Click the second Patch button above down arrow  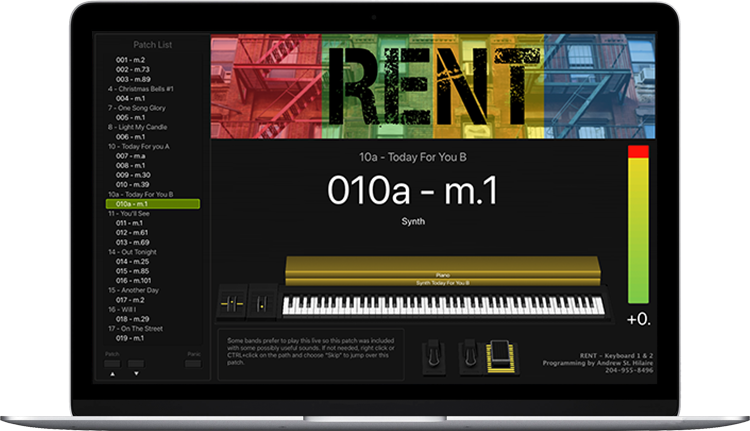tap(136, 364)
